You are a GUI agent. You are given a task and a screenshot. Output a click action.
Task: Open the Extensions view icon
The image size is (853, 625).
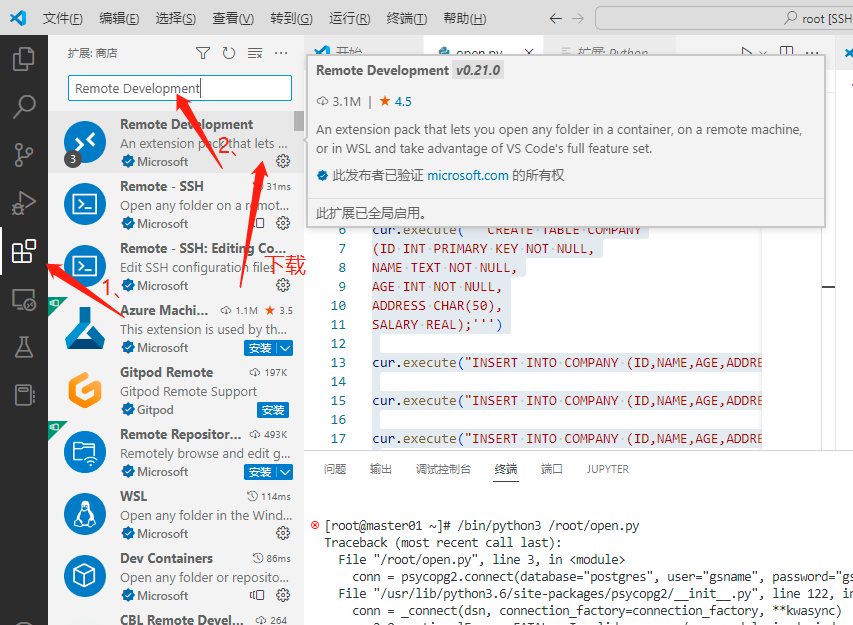click(23, 251)
